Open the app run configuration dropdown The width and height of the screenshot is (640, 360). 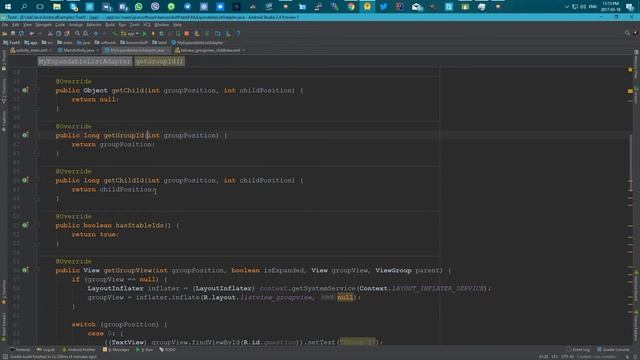[x=130, y=33]
